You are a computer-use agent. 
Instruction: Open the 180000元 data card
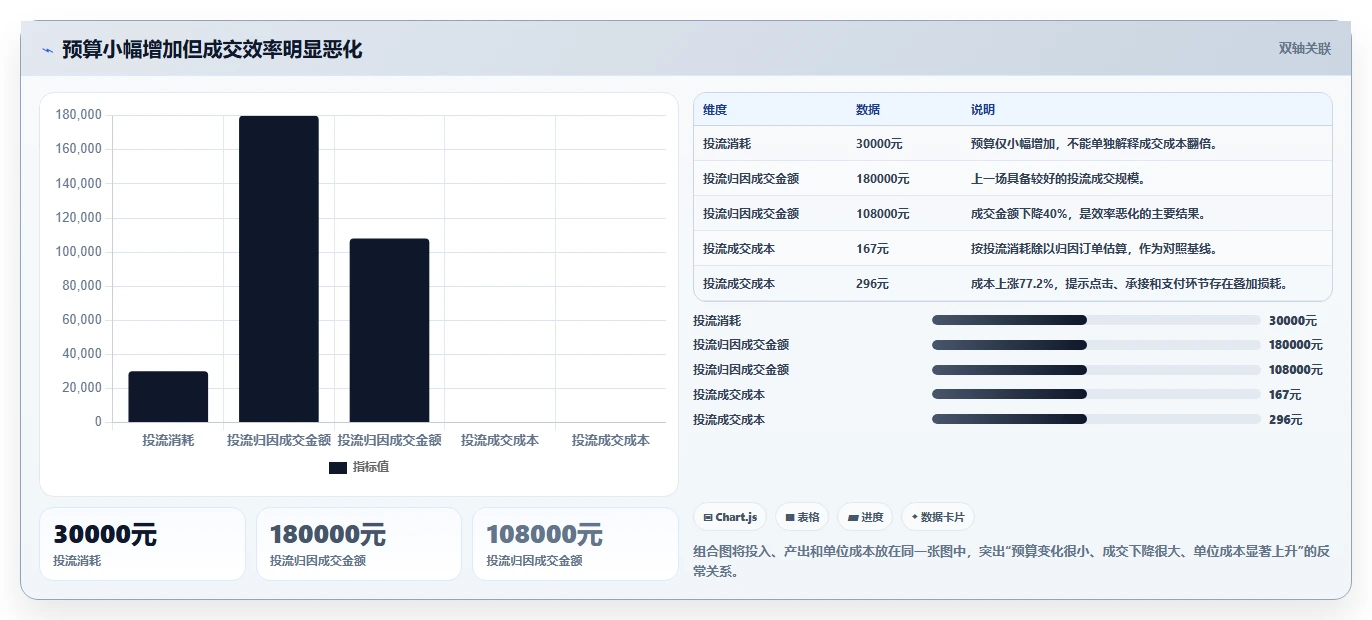click(359, 544)
